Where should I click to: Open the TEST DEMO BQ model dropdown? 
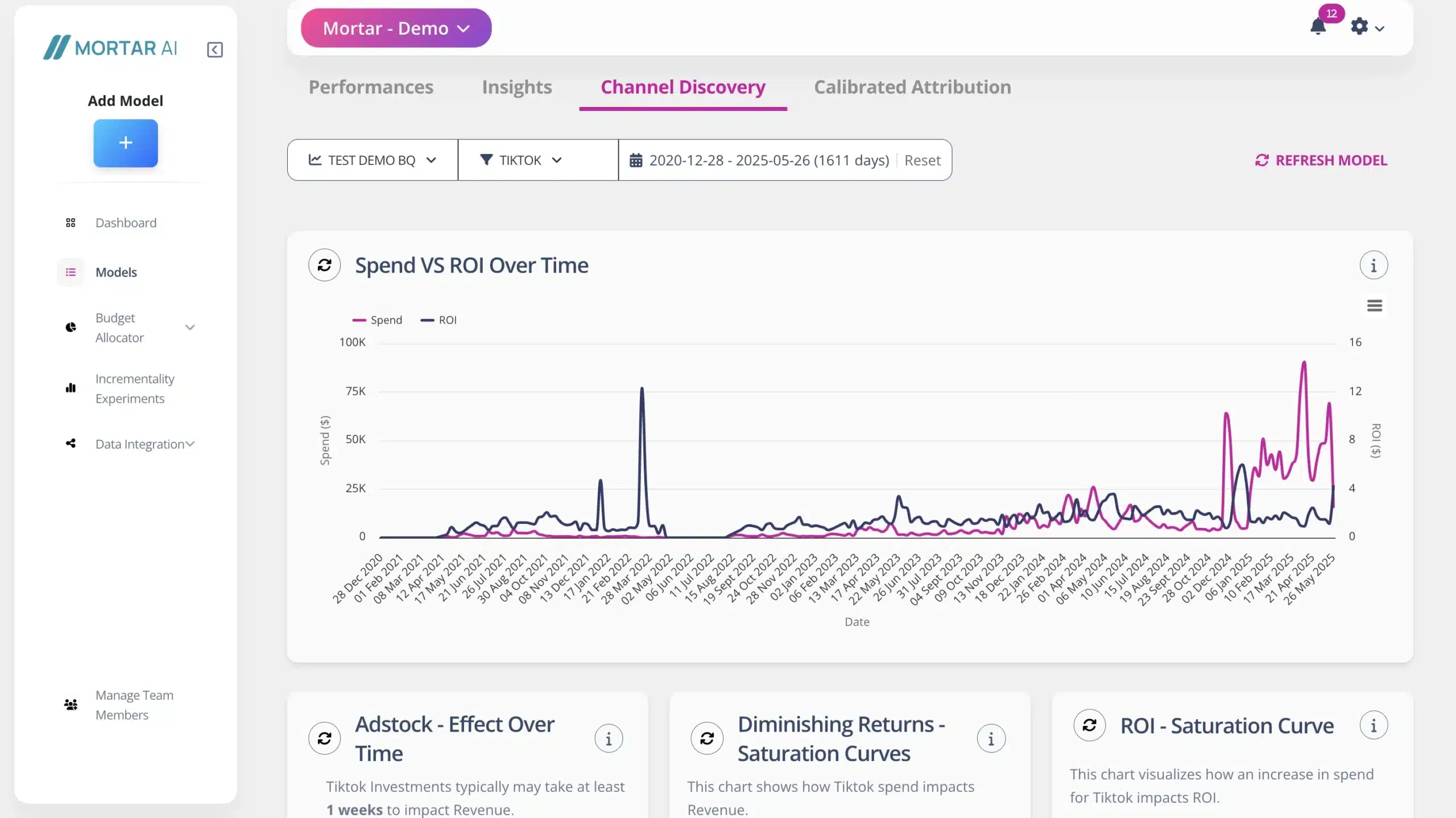tap(373, 160)
